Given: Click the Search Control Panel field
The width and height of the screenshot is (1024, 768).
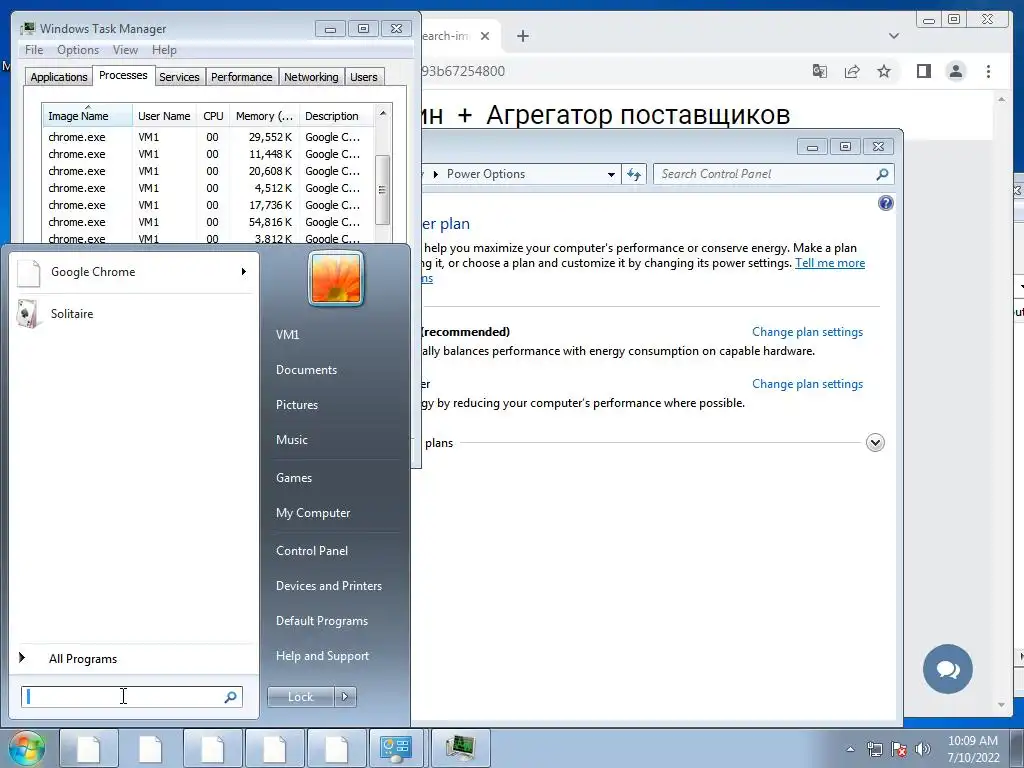Looking at the screenshot, I should coord(774,174).
